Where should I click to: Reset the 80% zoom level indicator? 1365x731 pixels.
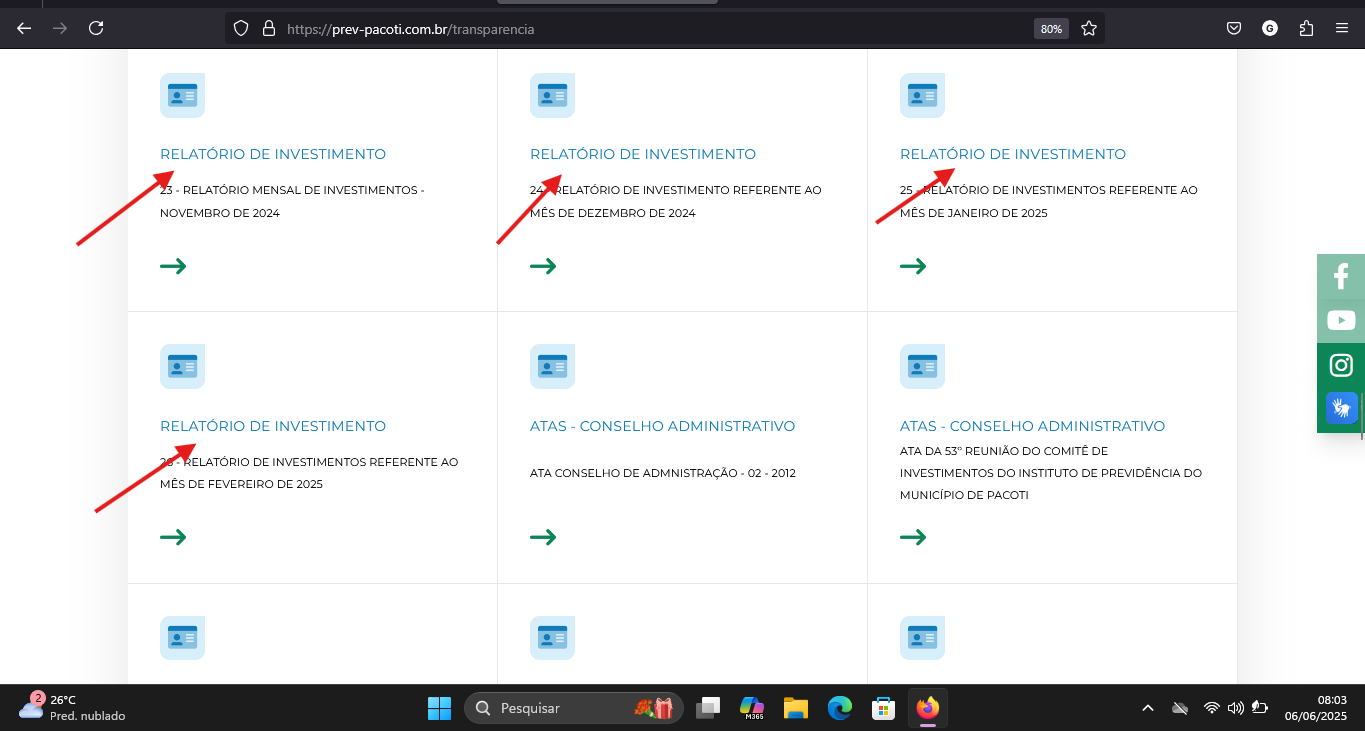tap(1051, 29)
